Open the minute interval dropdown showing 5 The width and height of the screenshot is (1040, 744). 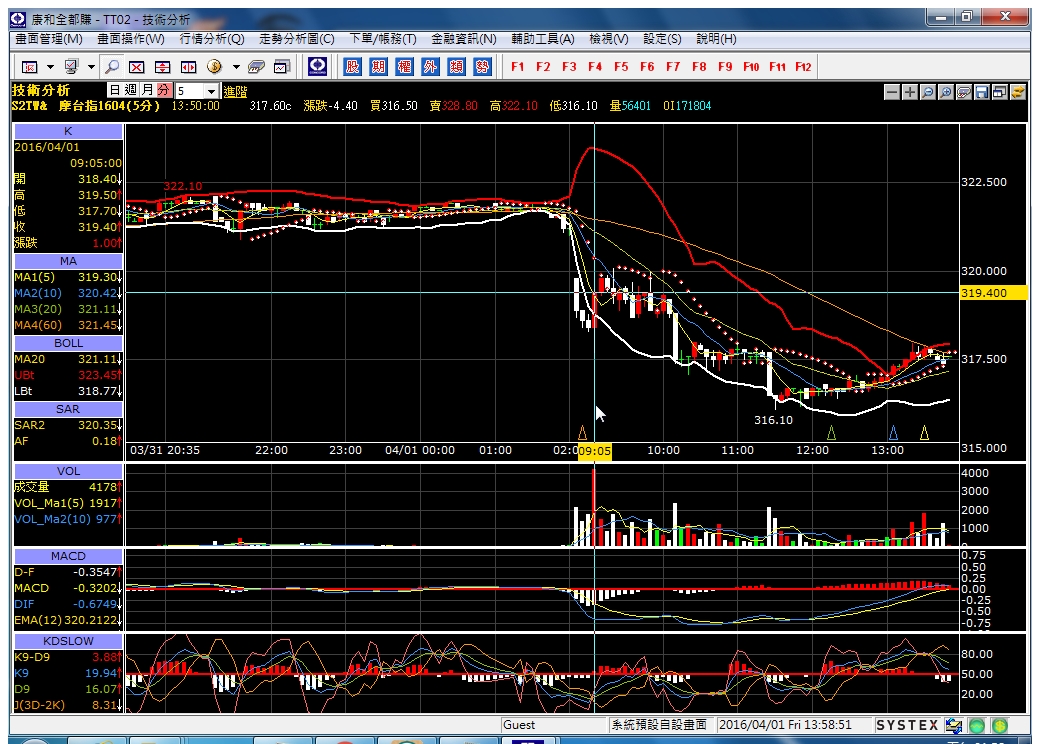[x=211, y=91]
